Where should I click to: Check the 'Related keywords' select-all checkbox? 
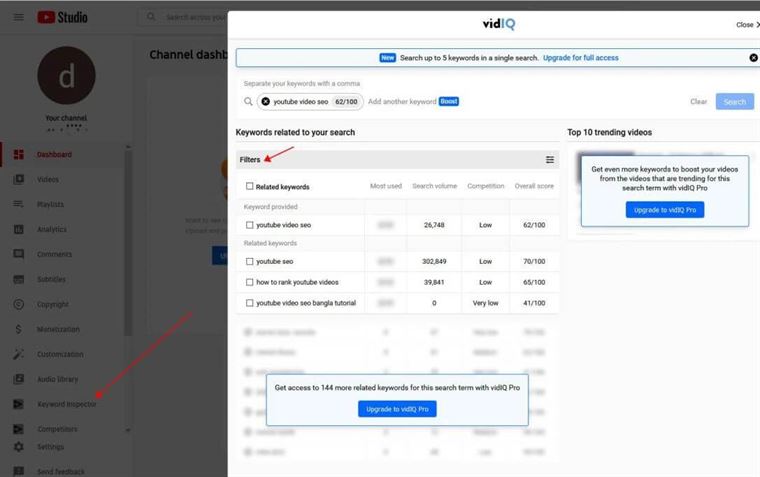[x=250, y=186]
